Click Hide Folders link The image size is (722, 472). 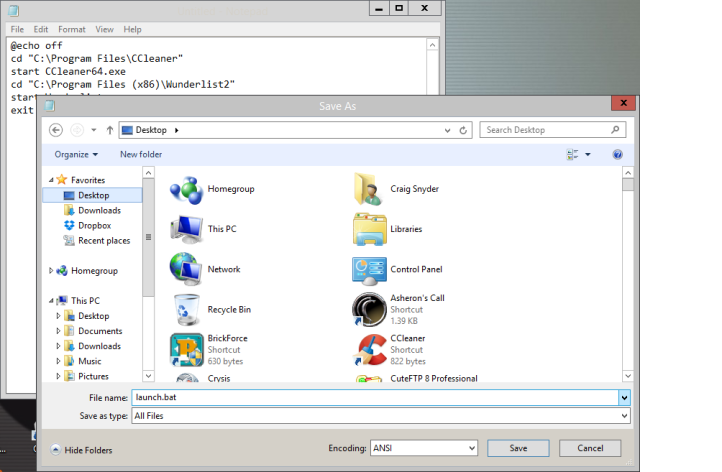pyautogui.click(x=88, y=450)
